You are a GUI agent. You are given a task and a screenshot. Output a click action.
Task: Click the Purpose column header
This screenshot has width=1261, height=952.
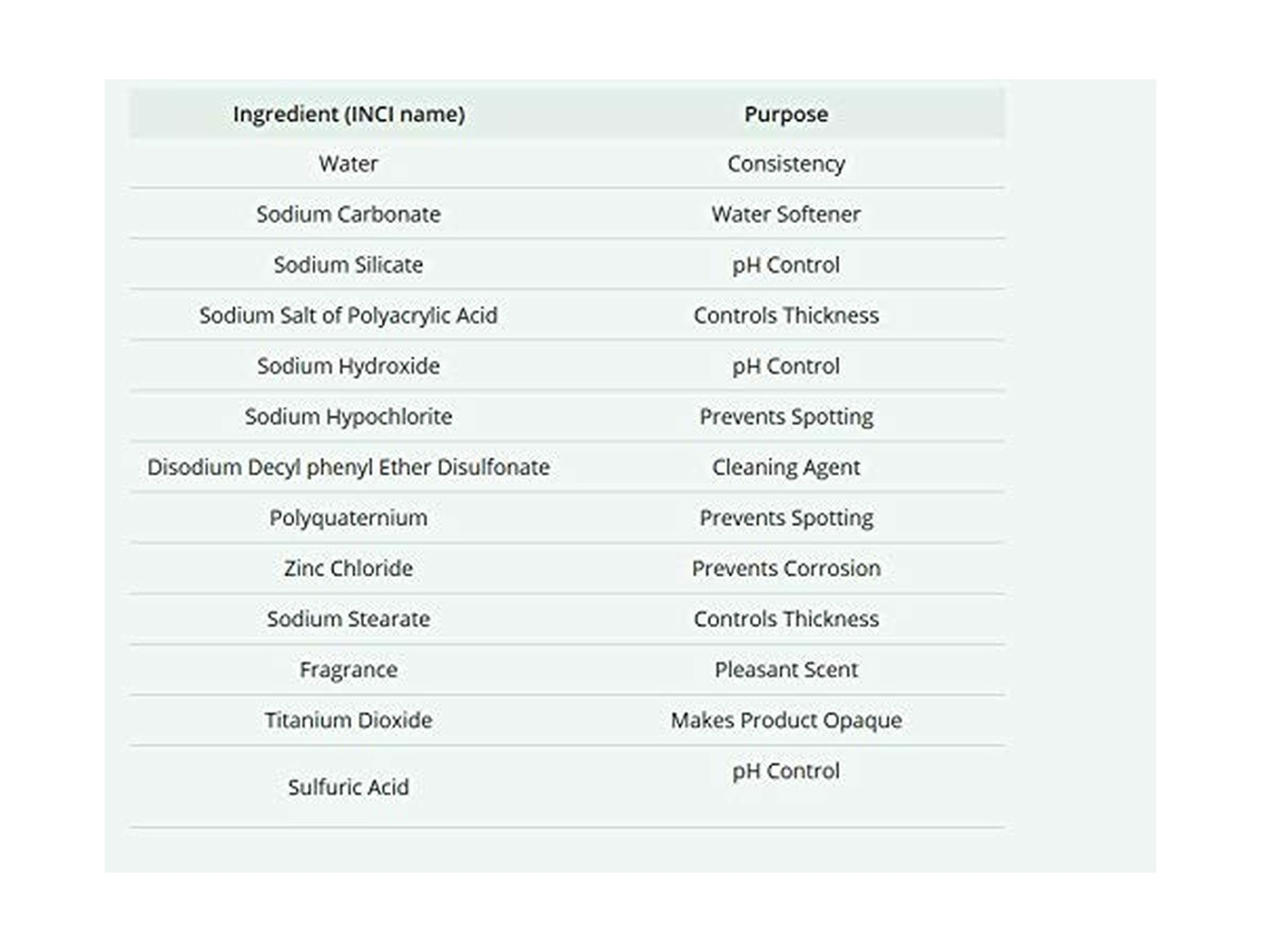pyautogui.click(x=786, y=114)
